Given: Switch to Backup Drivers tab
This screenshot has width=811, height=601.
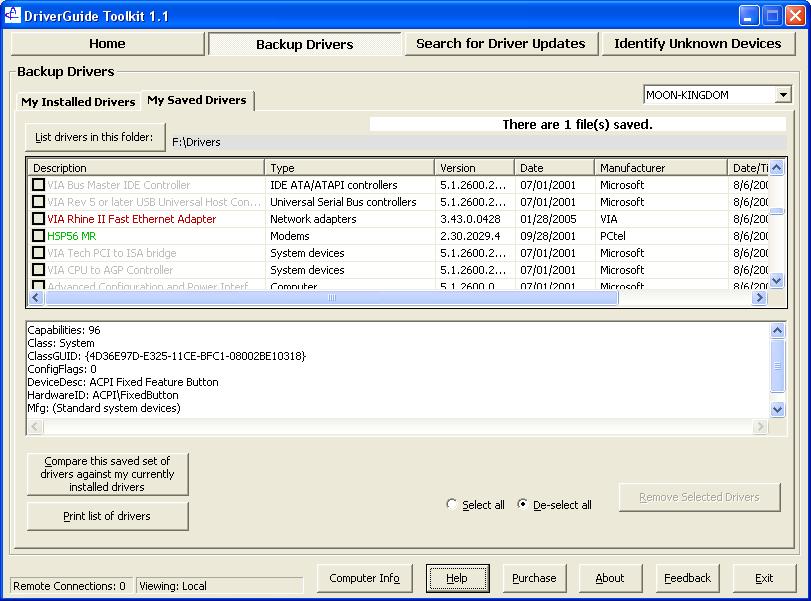Looking at the screenshot, I should 305,44.
